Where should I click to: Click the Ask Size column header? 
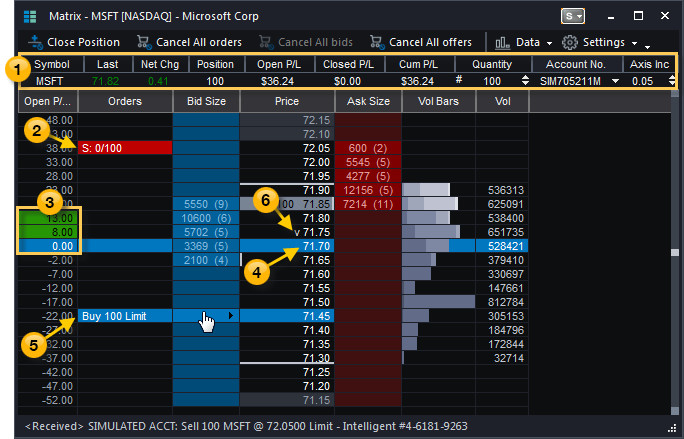[368, 101]
